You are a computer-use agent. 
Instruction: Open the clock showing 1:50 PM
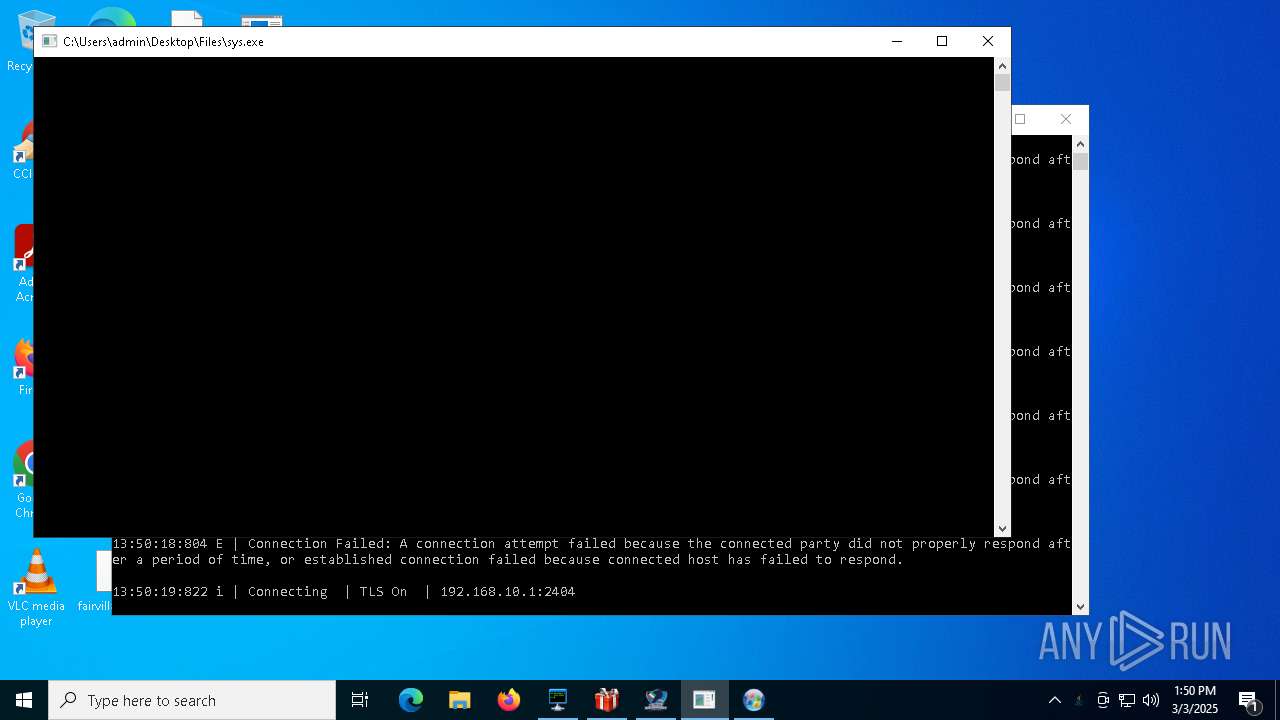[x=1194, y=691]
